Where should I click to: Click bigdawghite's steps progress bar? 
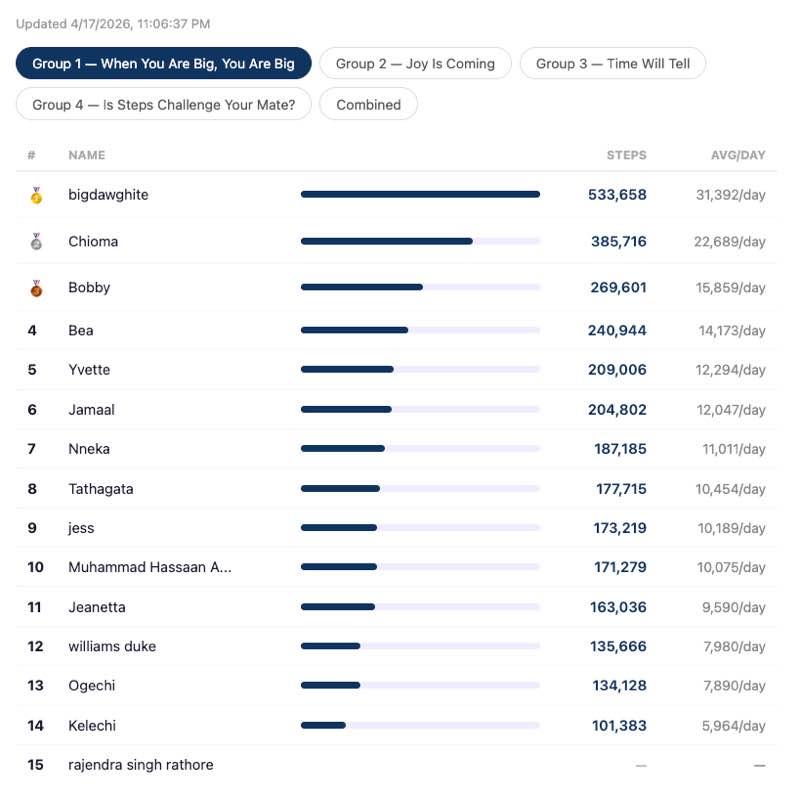(x=420, y=195)
